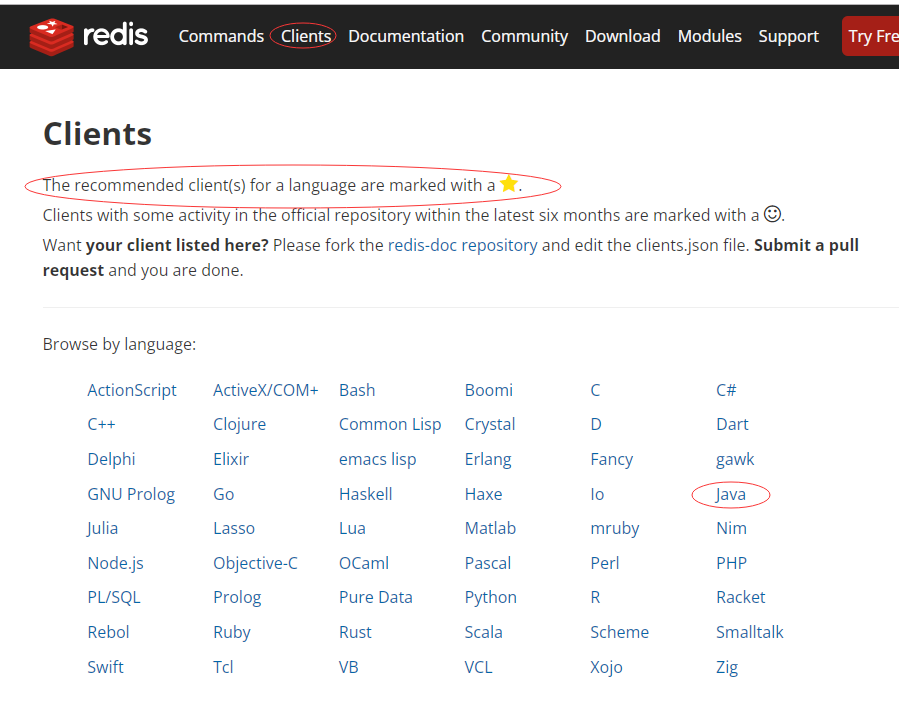Open the Io language link

[x=597, y=495]
